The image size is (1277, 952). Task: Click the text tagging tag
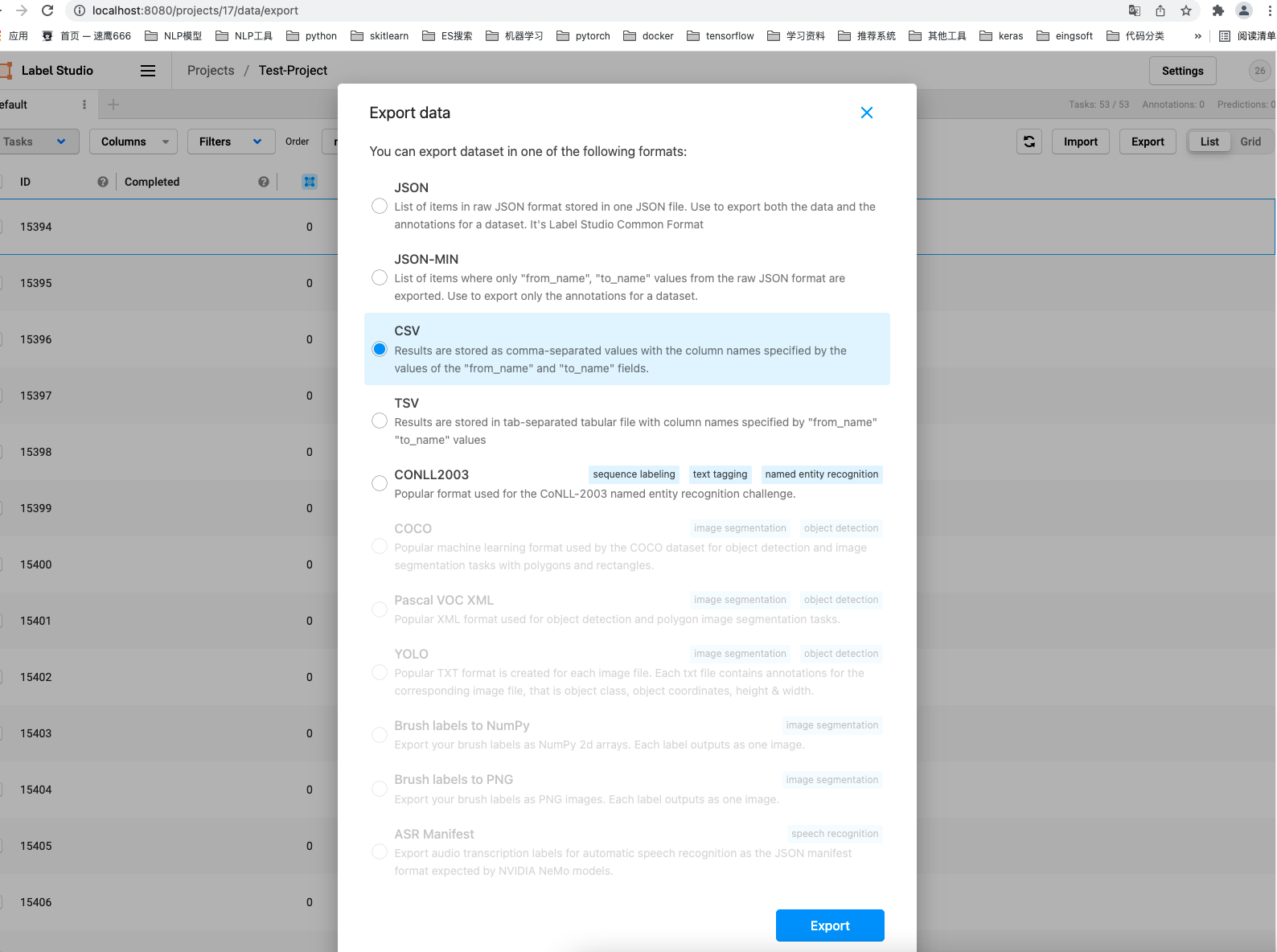(720, 474)
